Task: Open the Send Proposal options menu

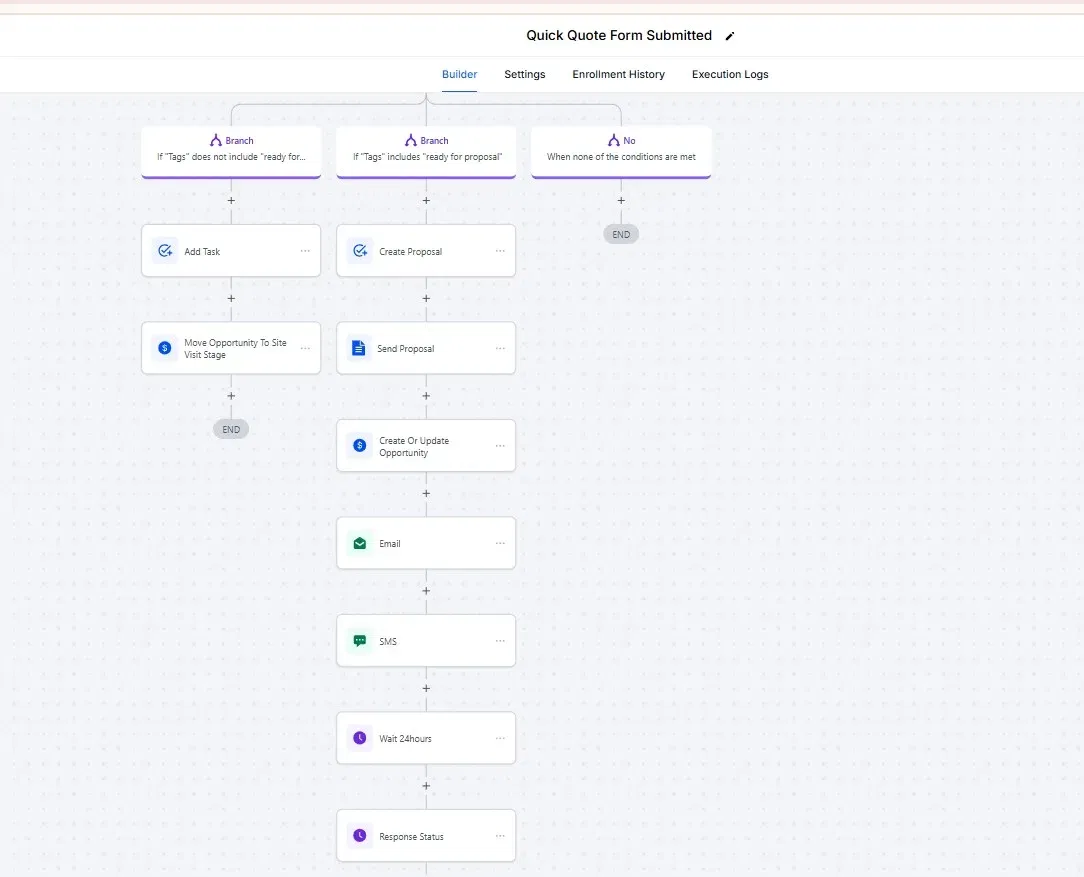Action: tap(500, 348)
